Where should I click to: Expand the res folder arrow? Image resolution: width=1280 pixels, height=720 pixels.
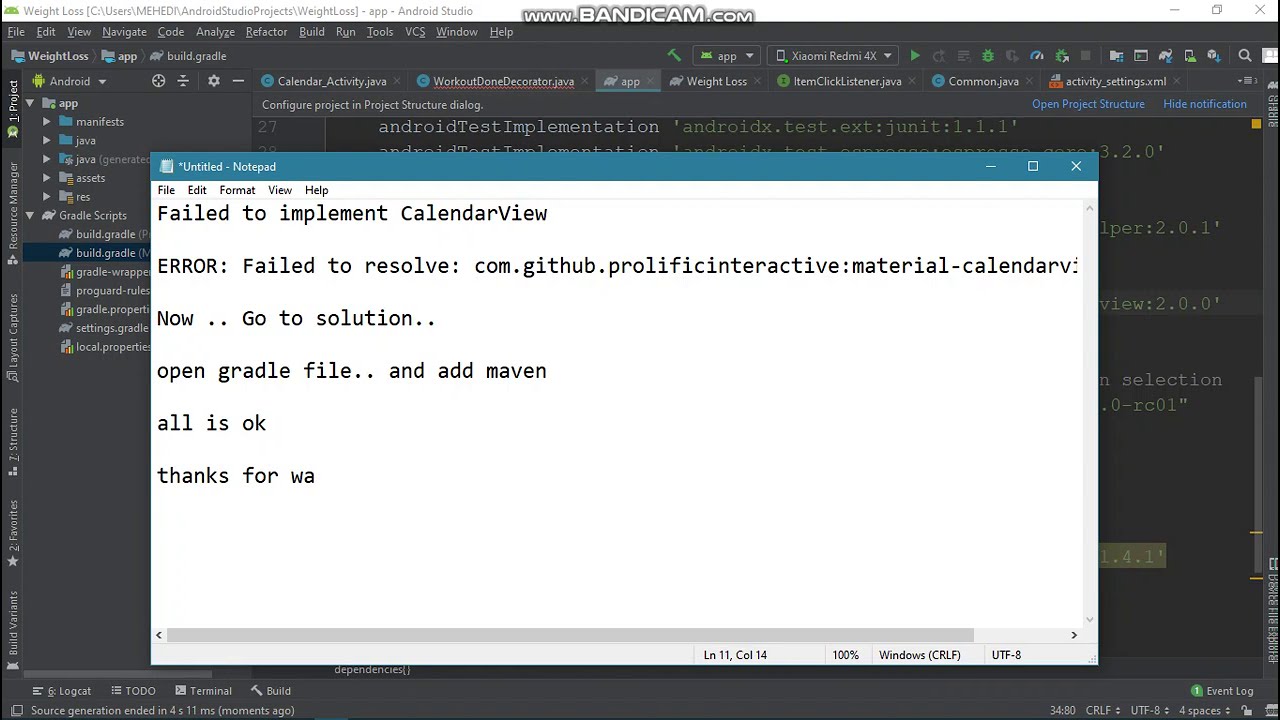pyautogui.click(x=47, y=197)
